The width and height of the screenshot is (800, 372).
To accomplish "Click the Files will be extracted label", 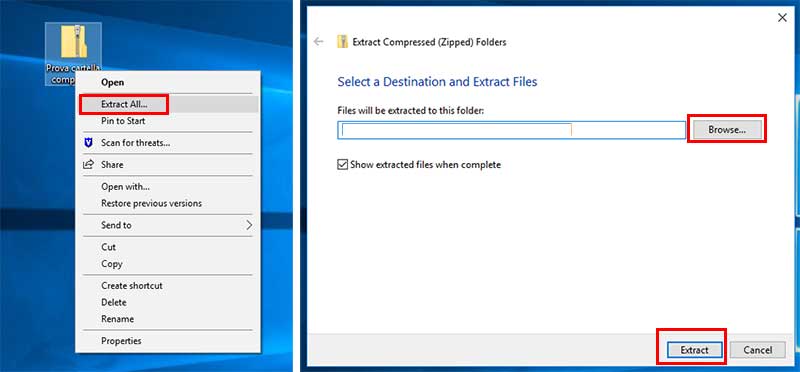I will (411, 110).
